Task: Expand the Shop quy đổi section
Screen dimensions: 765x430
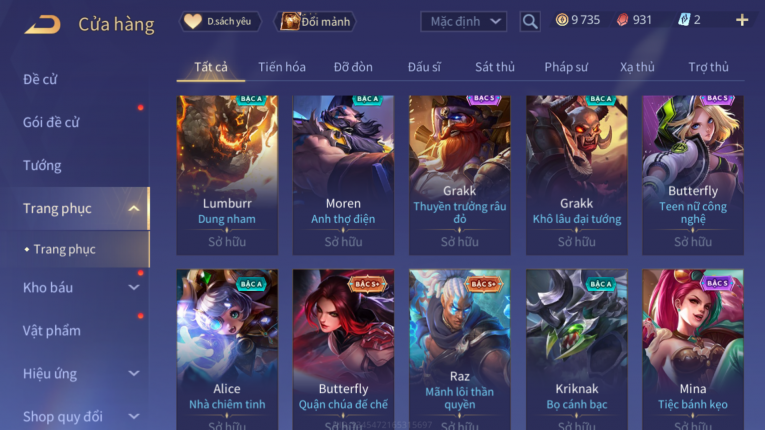Action: pos(134,416)
